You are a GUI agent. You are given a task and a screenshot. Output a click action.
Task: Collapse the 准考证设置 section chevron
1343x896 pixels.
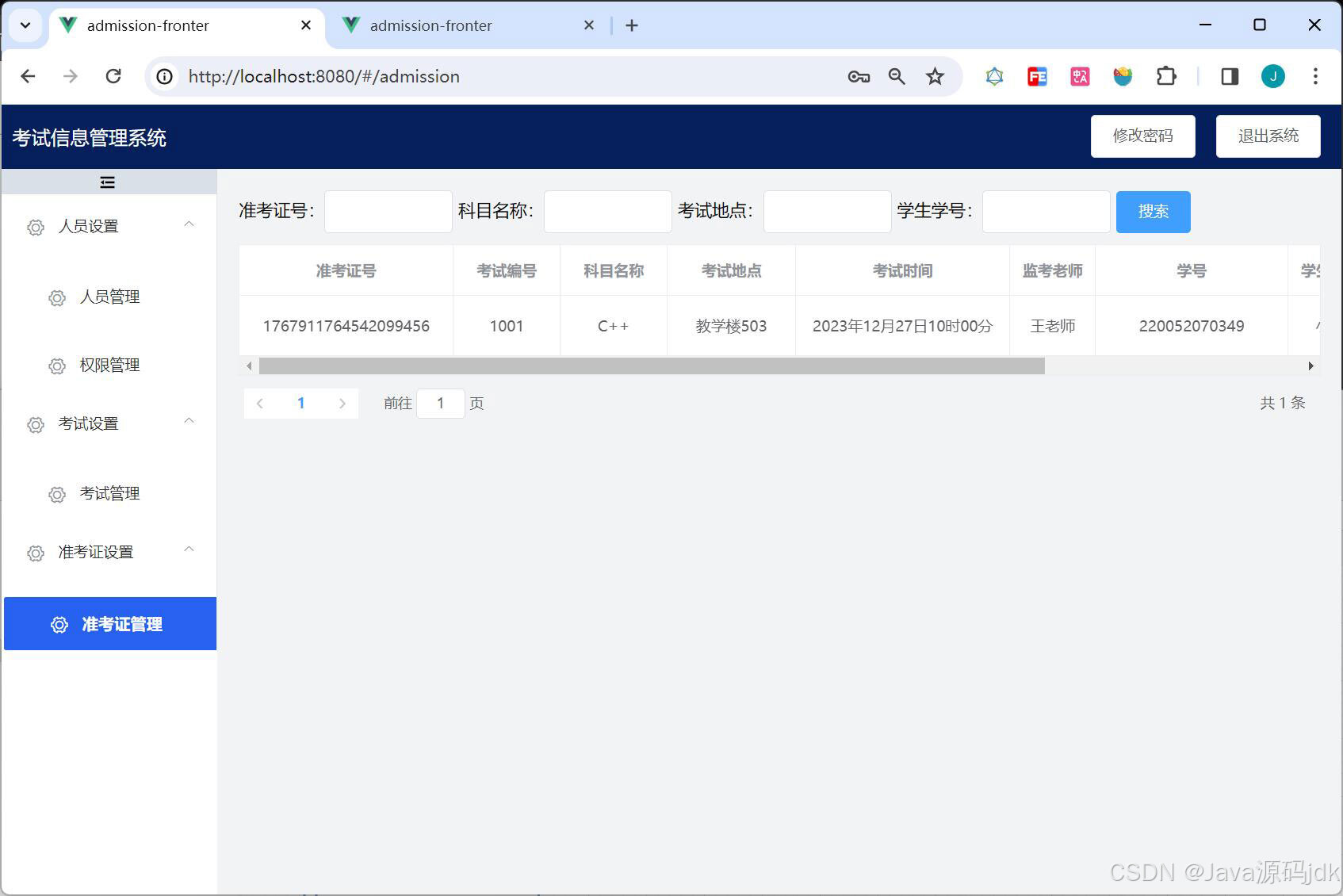[x=189, y=549]
